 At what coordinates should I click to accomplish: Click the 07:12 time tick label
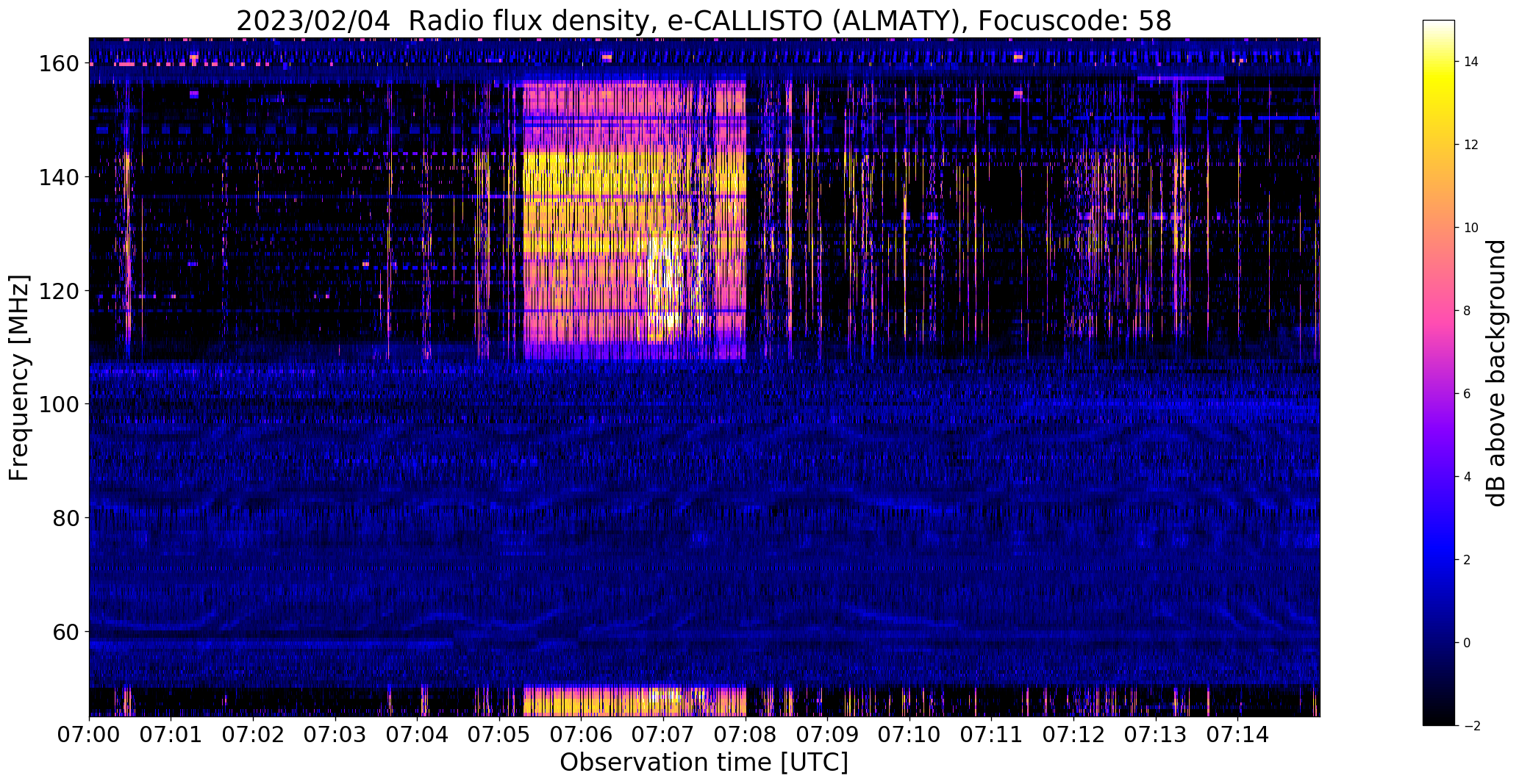[1074, 734]
